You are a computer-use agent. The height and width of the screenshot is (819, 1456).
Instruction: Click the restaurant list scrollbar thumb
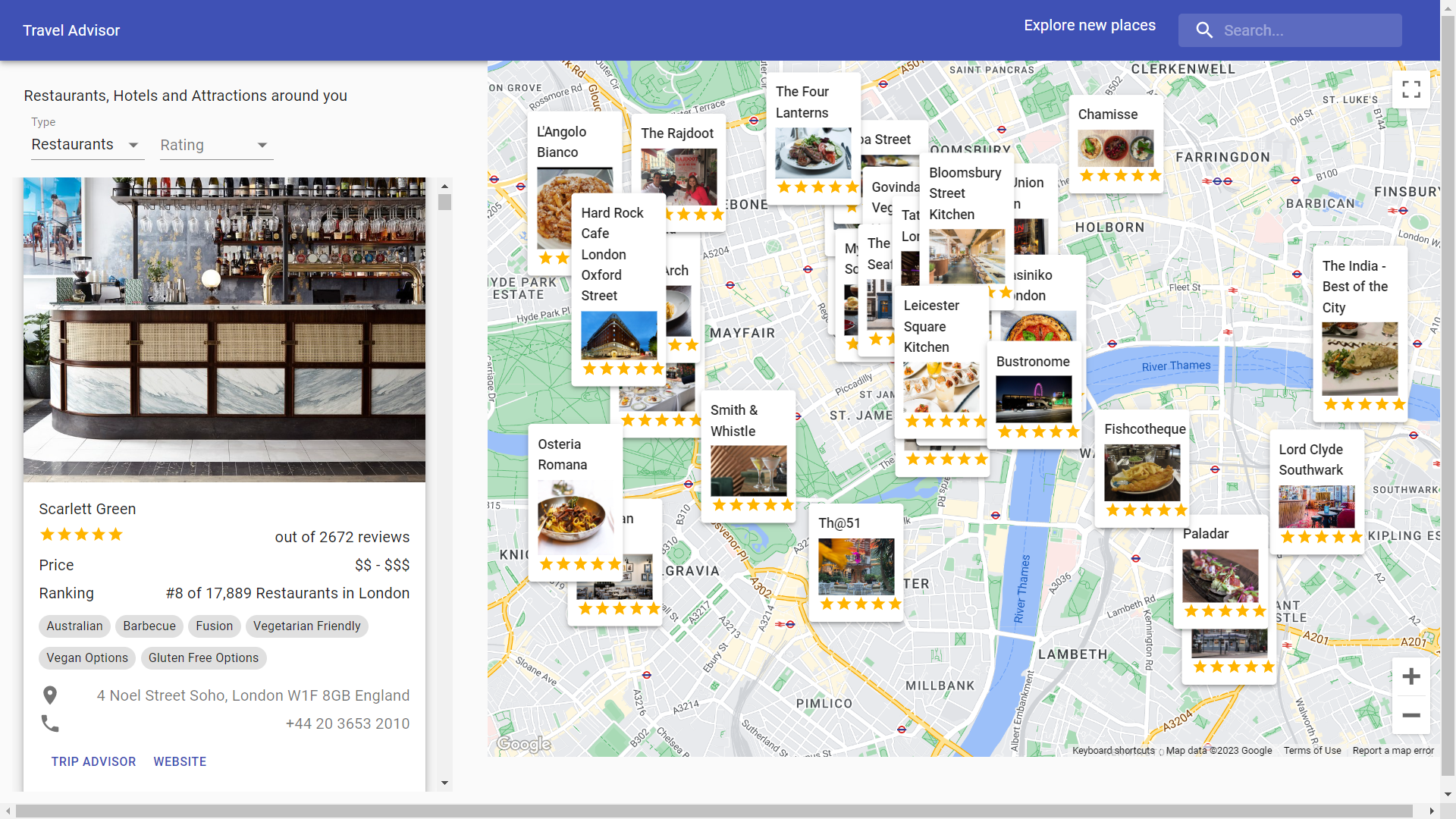445,202
